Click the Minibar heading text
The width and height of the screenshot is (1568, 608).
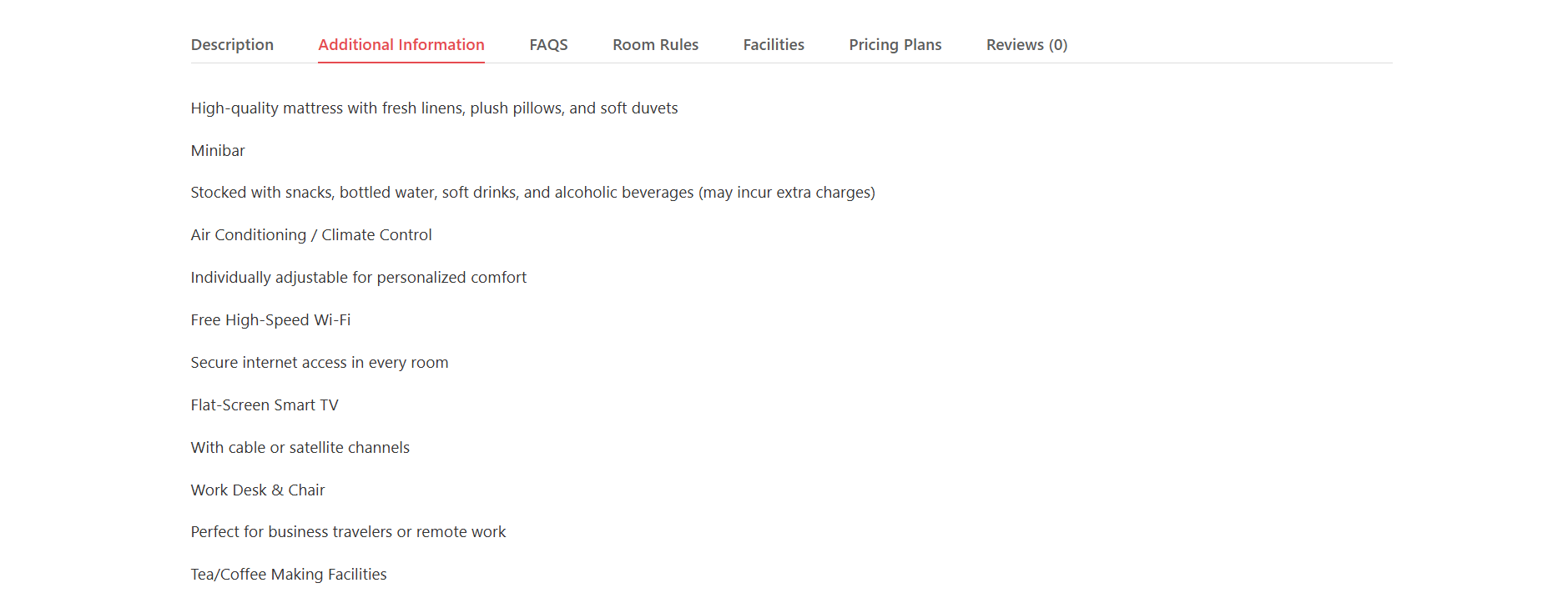[x=218, y=151]
